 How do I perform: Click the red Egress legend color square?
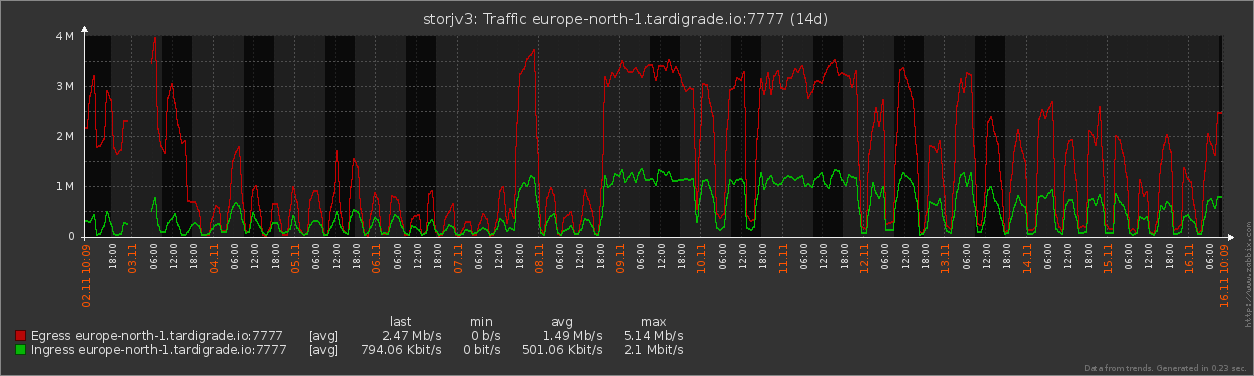pyautogui.click(x=21, y=336)
